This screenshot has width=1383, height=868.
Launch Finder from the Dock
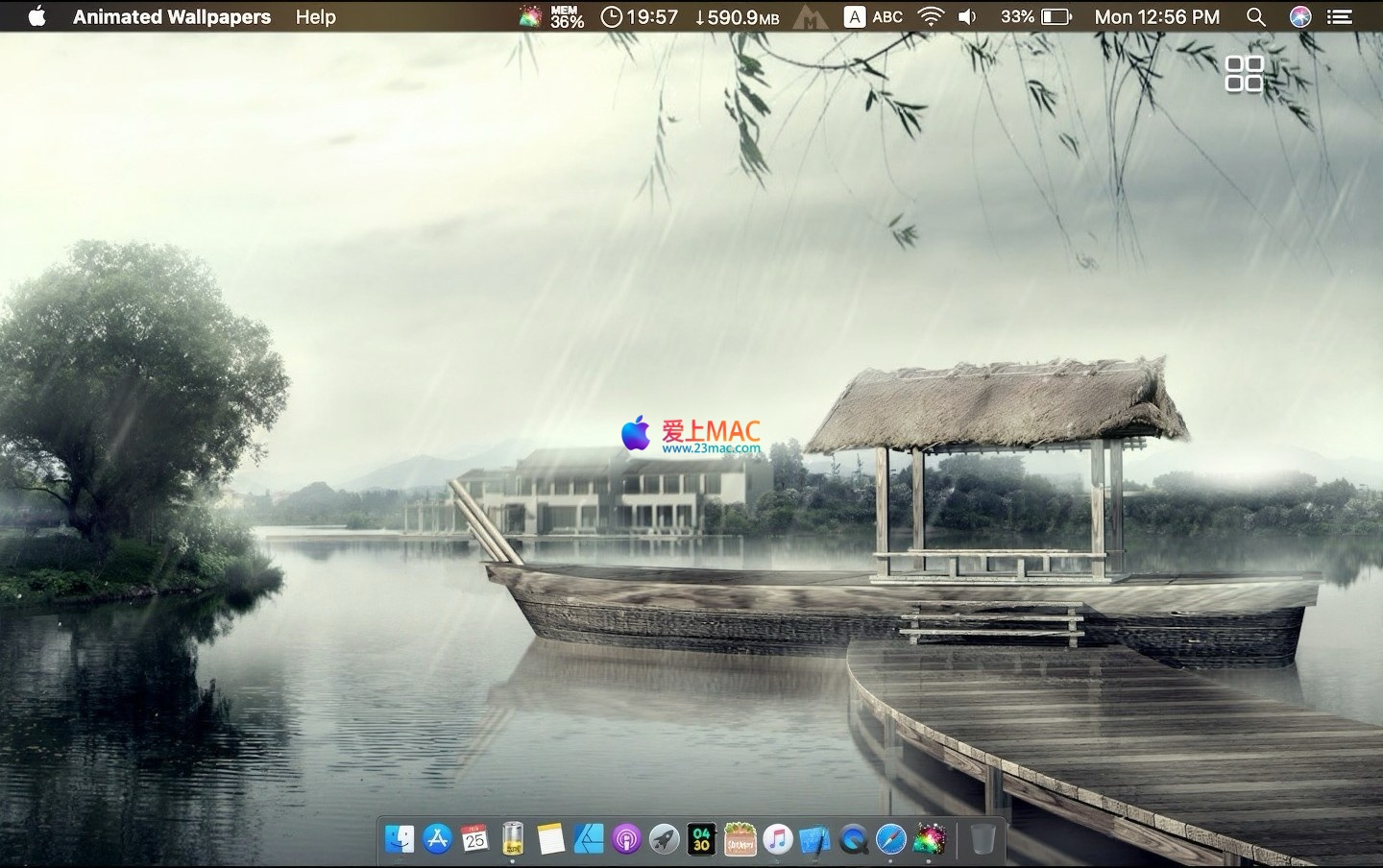(x=400, y=839)
